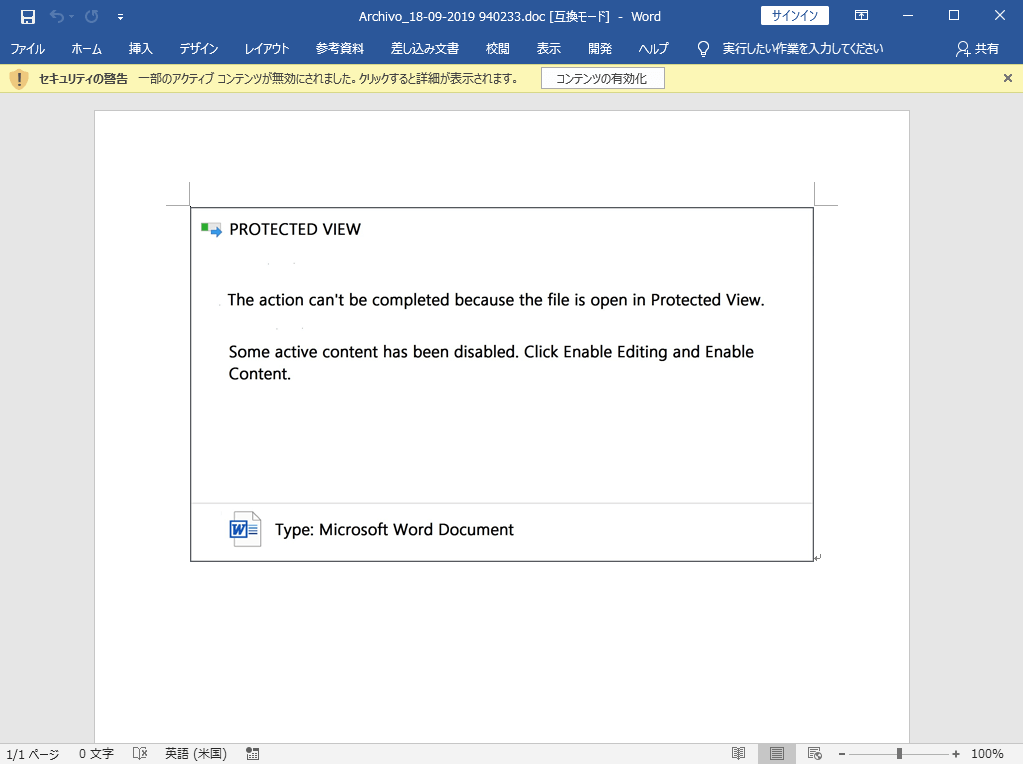Screen dimensions: 1023x764
Task: Zoom in with the plus button
Action: [956, 754]
